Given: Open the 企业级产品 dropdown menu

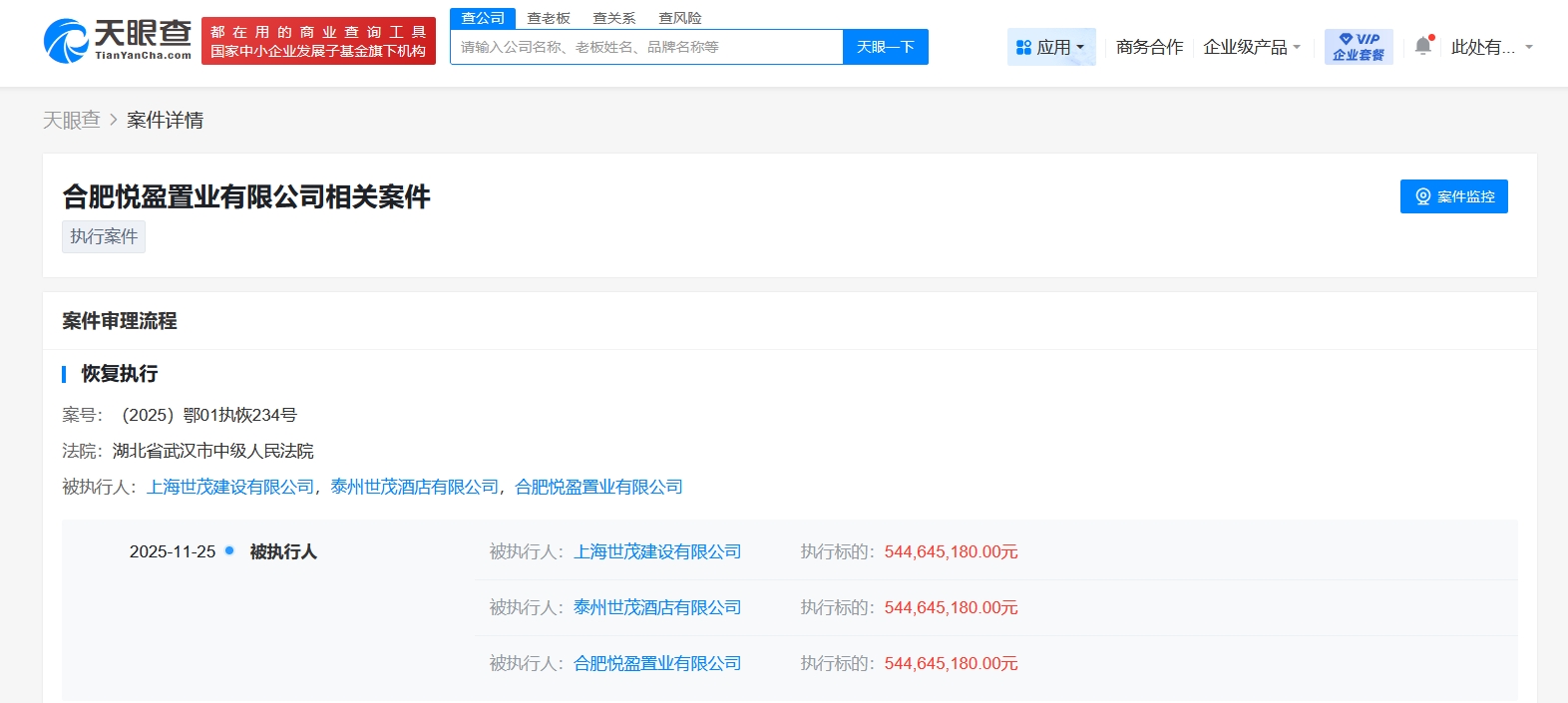Looking at the screenshot, I should pyautogui.click(x=1251, y=47).
